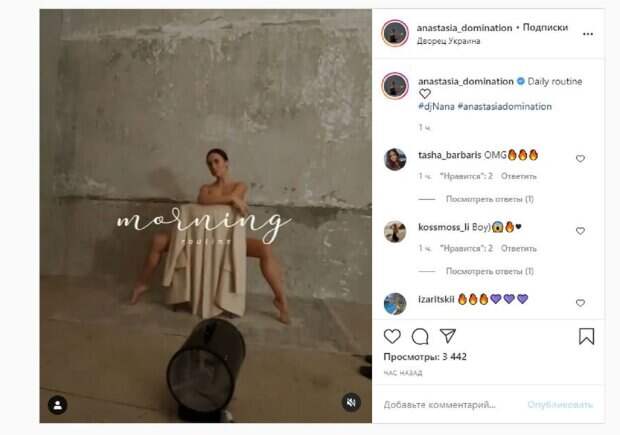Open the Дворец Украина location link

tap(448, 41)
